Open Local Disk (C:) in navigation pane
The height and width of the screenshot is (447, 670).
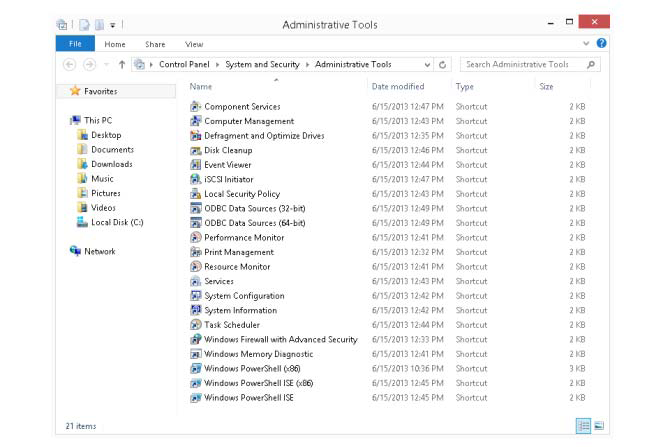[117, 222]
